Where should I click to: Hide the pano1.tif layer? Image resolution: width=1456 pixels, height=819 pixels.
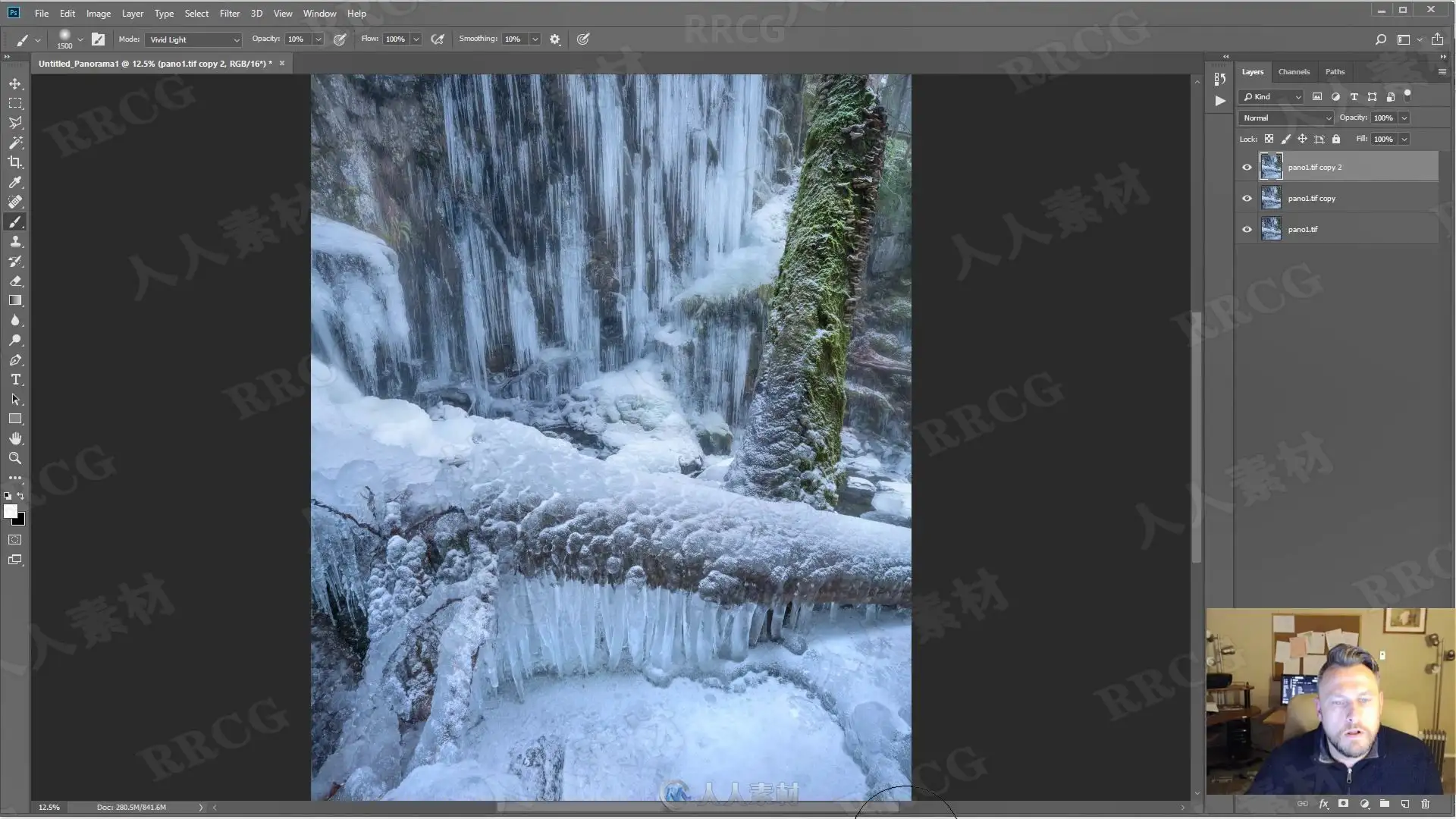(x=1247, y=229)
